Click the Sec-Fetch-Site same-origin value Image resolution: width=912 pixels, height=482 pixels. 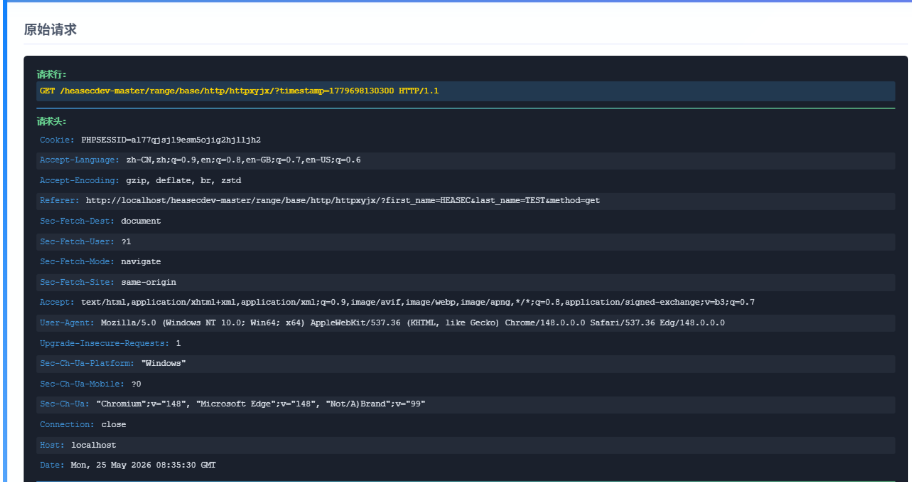pos(149,282)
